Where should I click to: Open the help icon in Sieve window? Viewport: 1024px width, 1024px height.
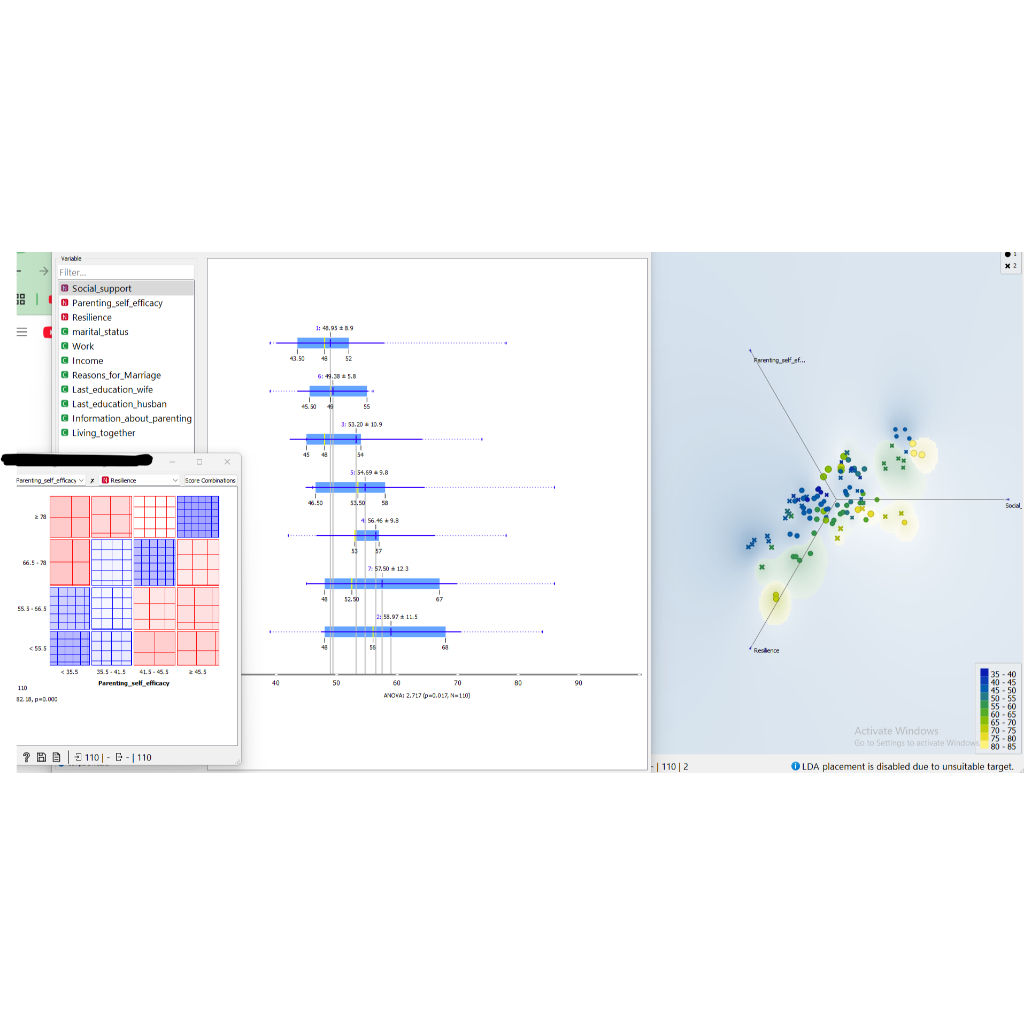(26, 757)
